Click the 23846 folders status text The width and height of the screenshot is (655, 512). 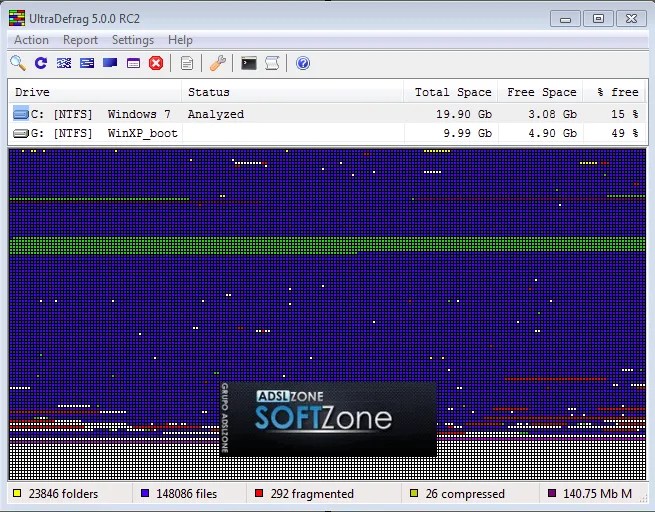(63, 494)
